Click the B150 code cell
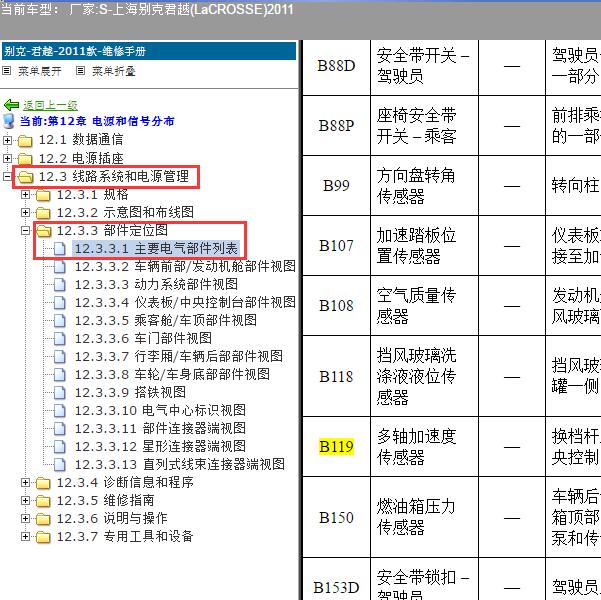 337,518
